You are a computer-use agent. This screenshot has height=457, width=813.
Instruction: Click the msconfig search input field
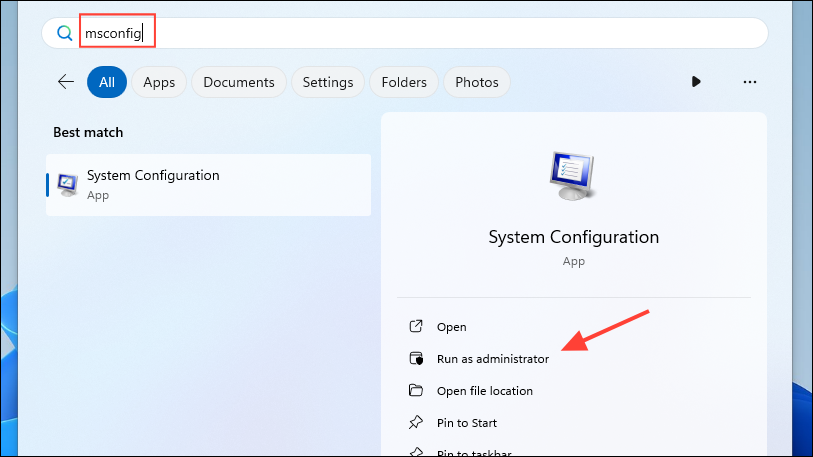coord(404,33)
